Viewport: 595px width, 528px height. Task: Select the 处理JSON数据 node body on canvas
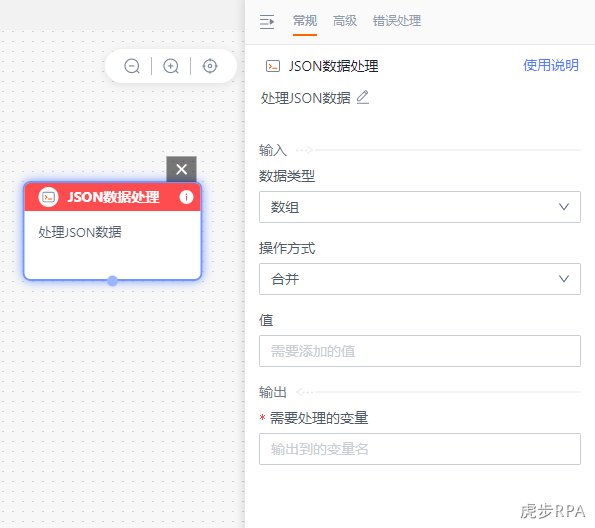coord(112,245)
